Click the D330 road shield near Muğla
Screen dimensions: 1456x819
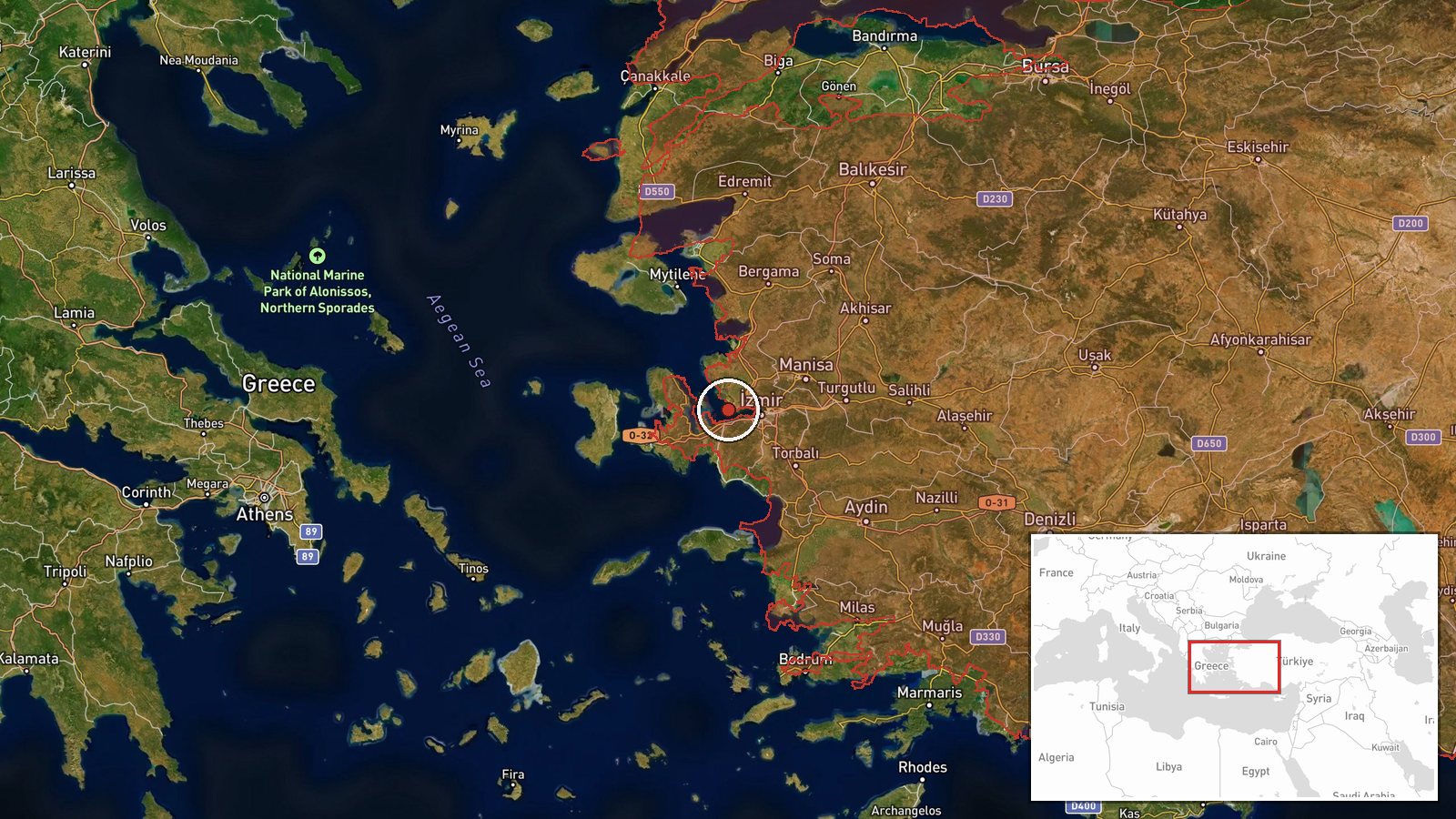pos(988,637)
